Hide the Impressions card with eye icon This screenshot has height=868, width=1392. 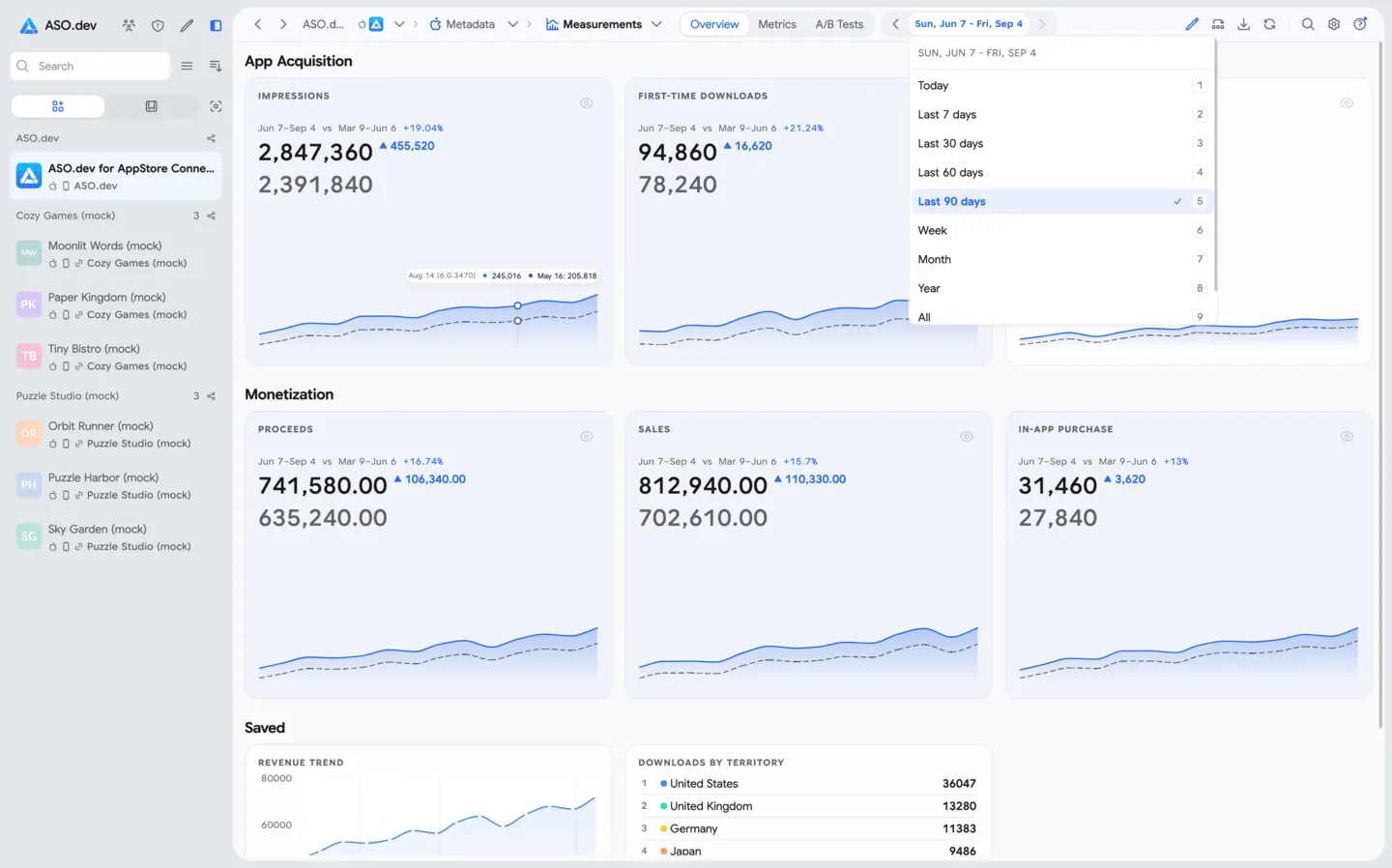tap(586, 102)
